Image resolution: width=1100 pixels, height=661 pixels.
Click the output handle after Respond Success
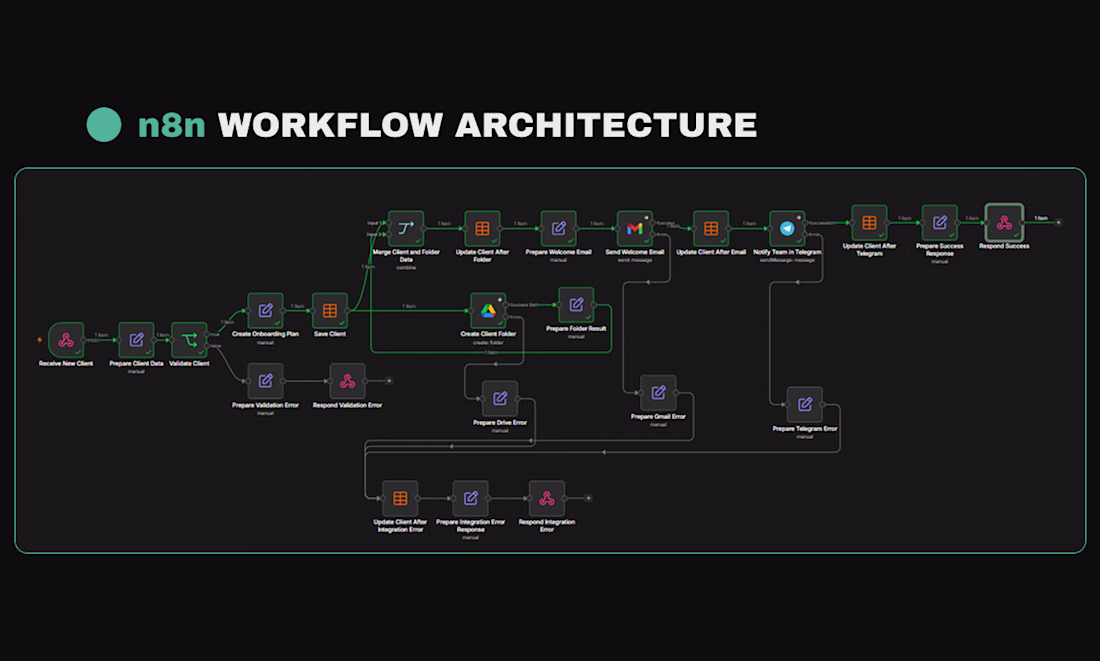coord(1059,222)
